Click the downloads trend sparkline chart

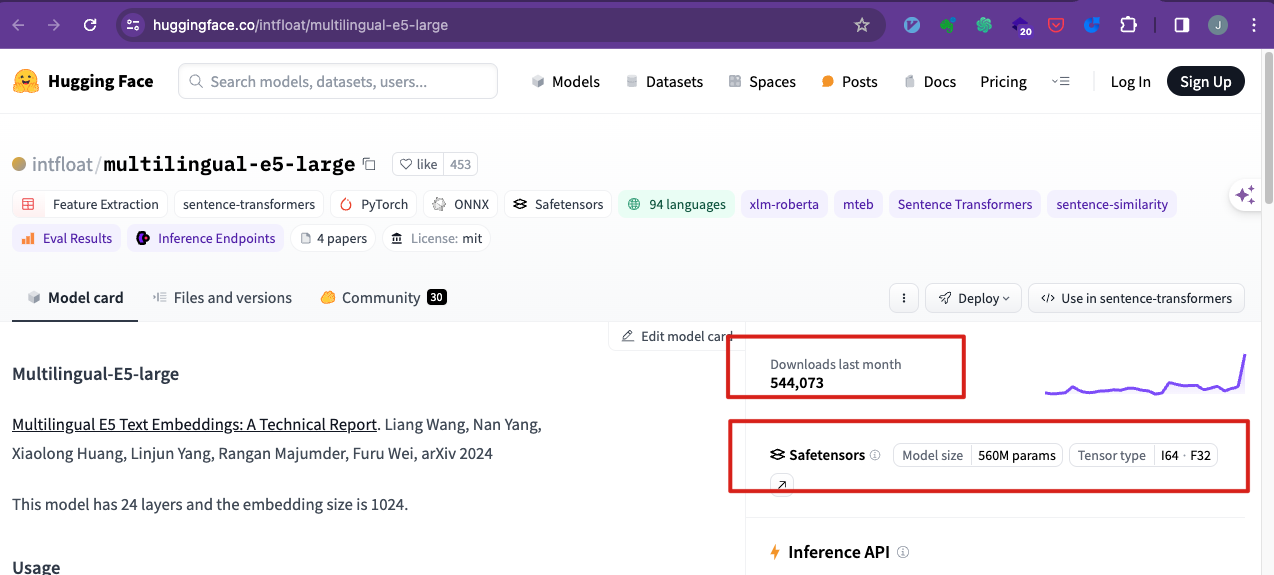coord(1146,376)
